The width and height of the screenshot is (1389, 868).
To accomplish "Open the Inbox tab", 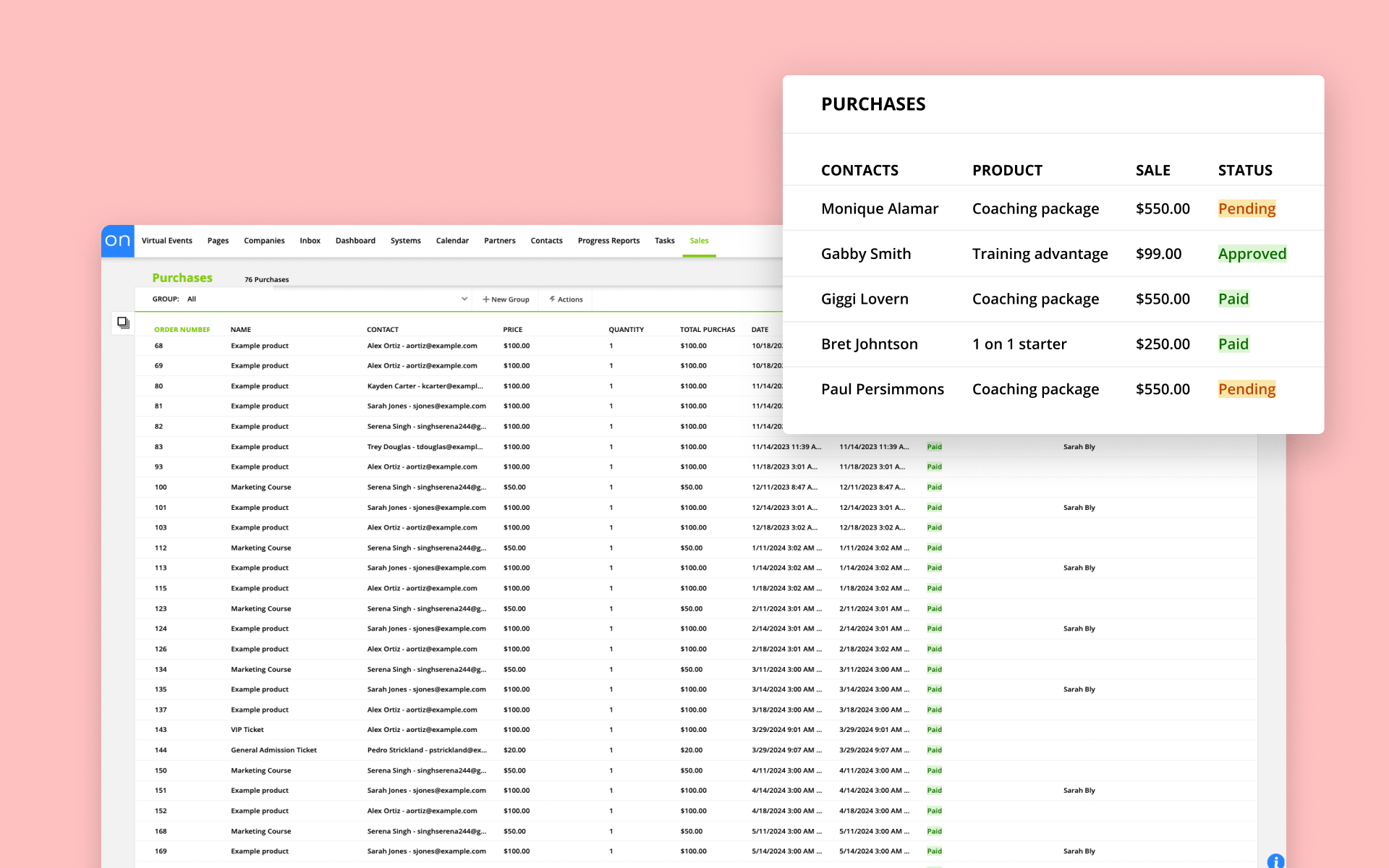I will coord(310,241).
